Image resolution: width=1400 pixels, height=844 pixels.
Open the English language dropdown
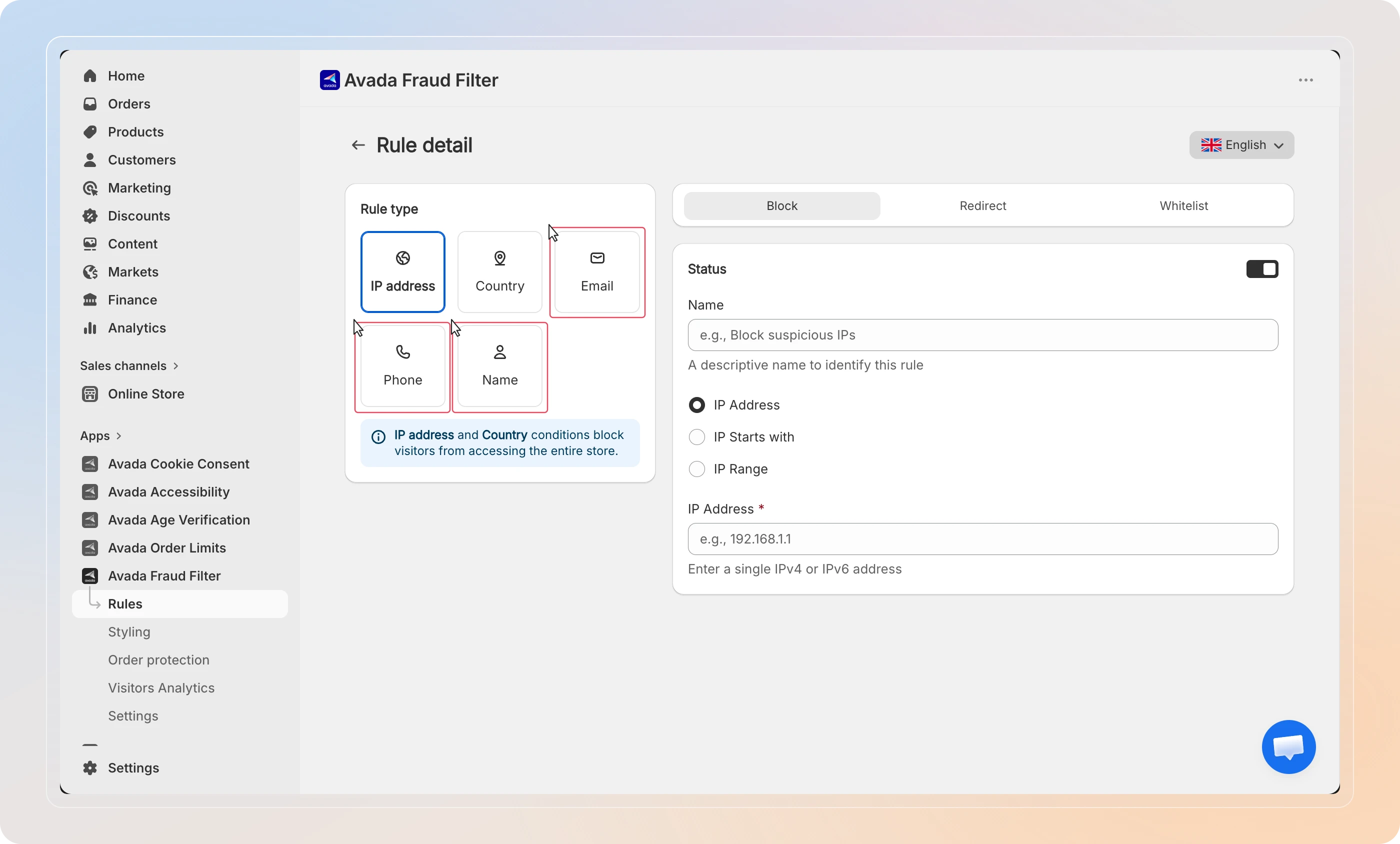(1241, 145)
